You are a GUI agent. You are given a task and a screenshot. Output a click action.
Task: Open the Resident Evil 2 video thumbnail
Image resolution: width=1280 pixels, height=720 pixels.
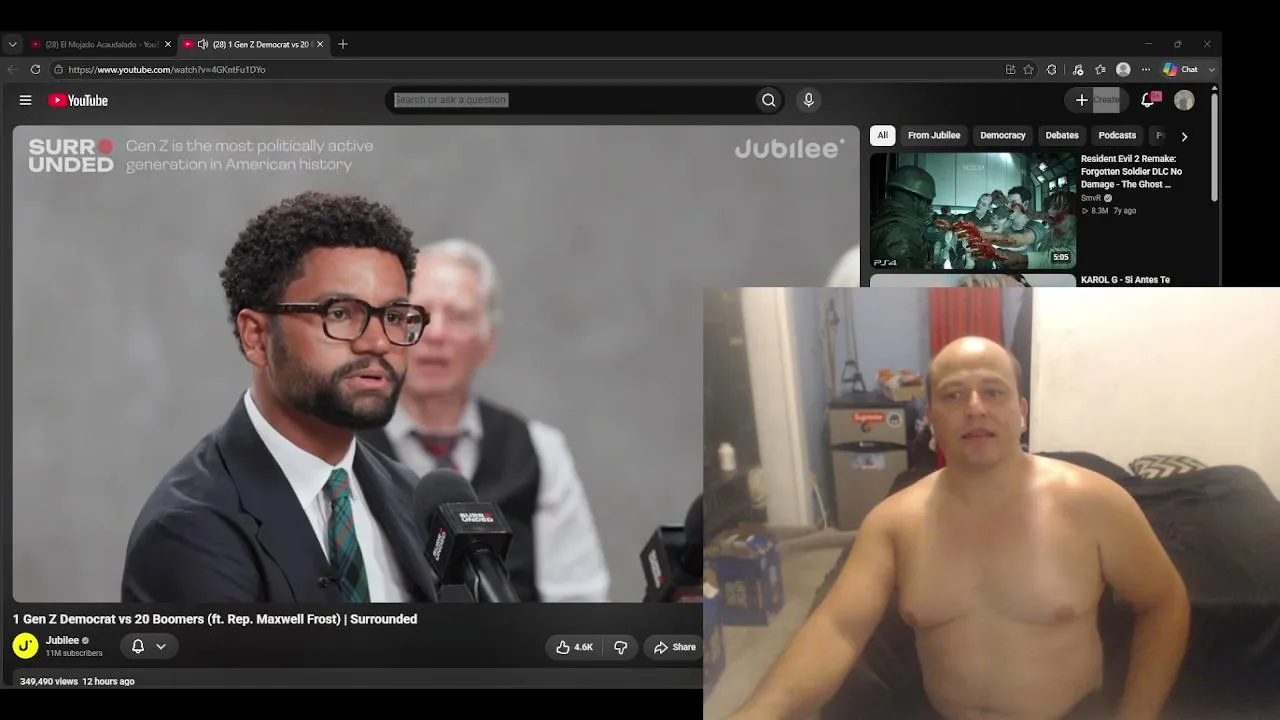(973, 210)
